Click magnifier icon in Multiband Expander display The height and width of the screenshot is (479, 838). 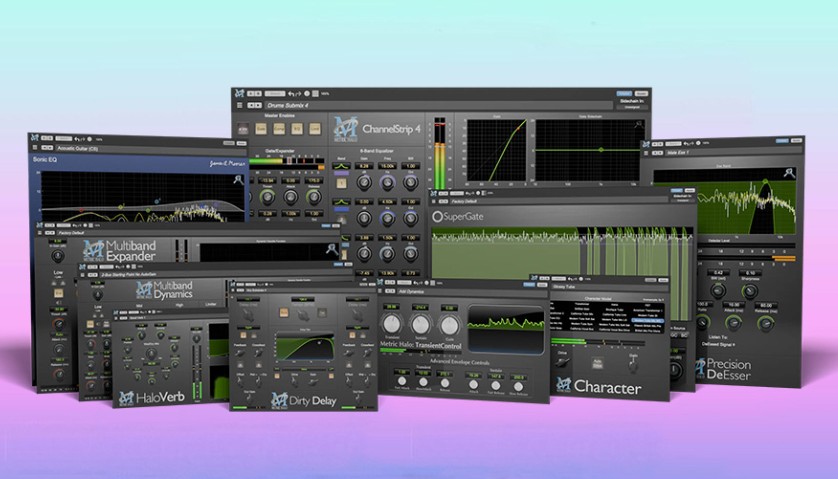click(332, 249)
